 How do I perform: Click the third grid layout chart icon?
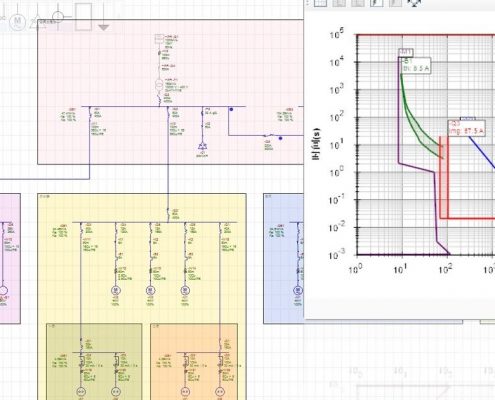coord(358,3)
